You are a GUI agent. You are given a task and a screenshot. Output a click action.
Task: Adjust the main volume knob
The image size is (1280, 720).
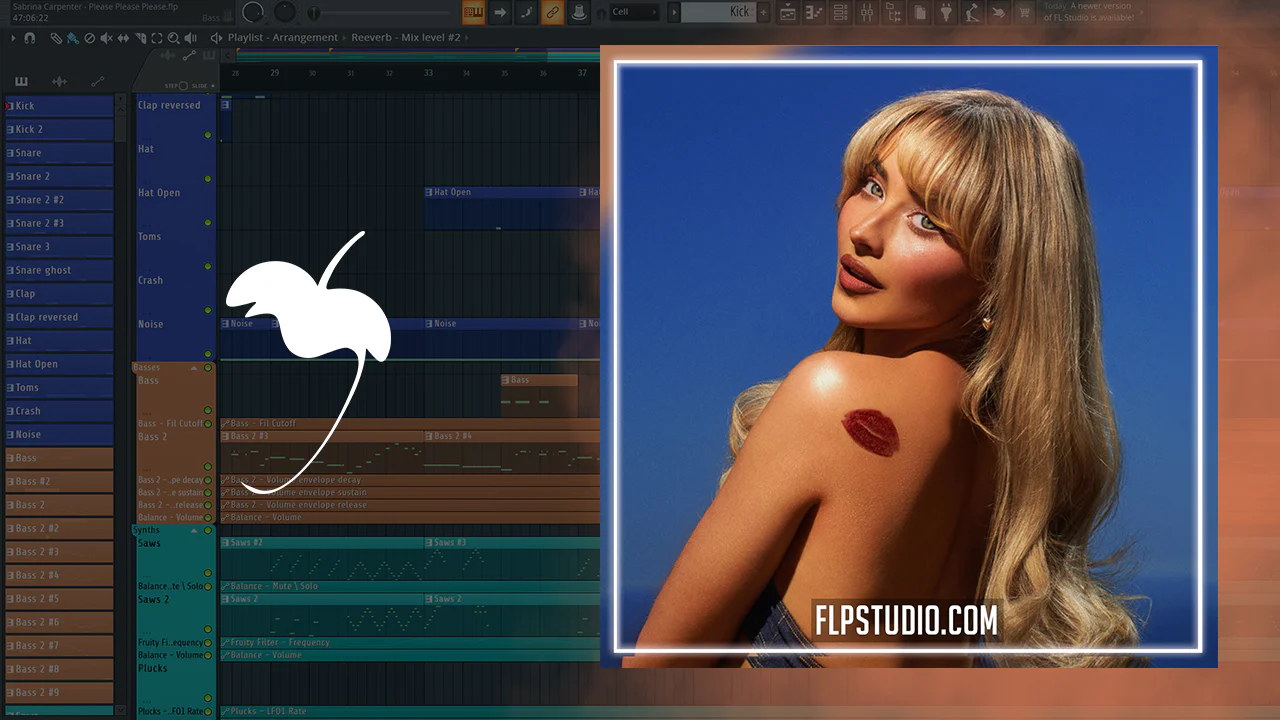click(x=254, y=12)
